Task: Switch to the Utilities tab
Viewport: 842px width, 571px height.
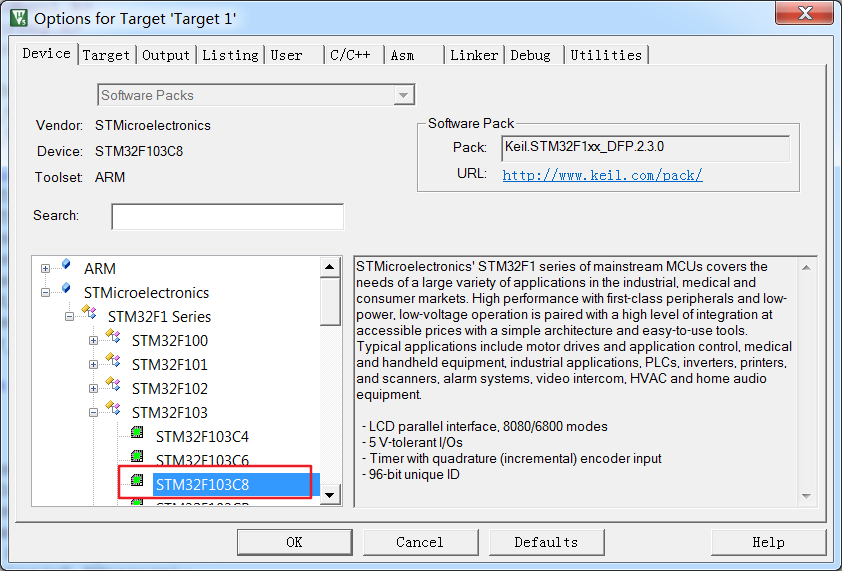Action: click(606, 55)
